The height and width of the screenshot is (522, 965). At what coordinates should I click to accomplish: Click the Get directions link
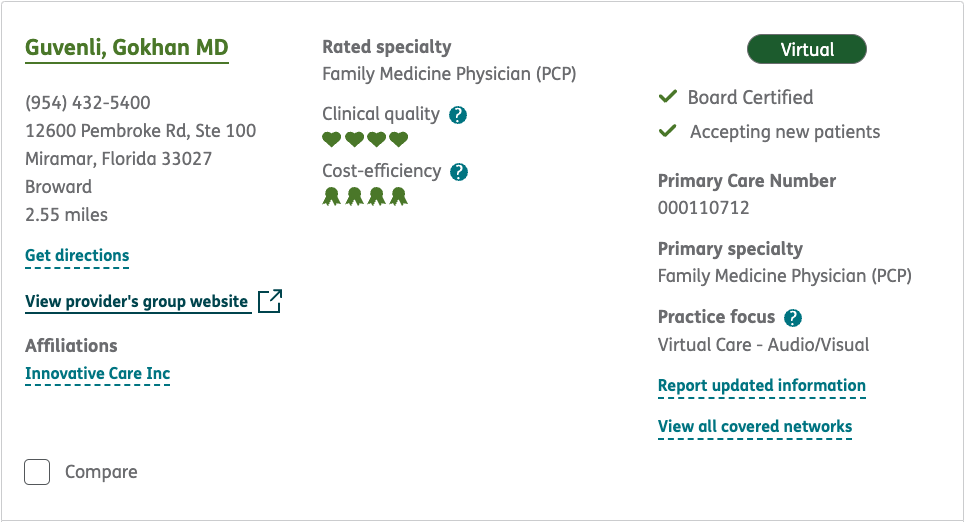click(x=77, y=256)
